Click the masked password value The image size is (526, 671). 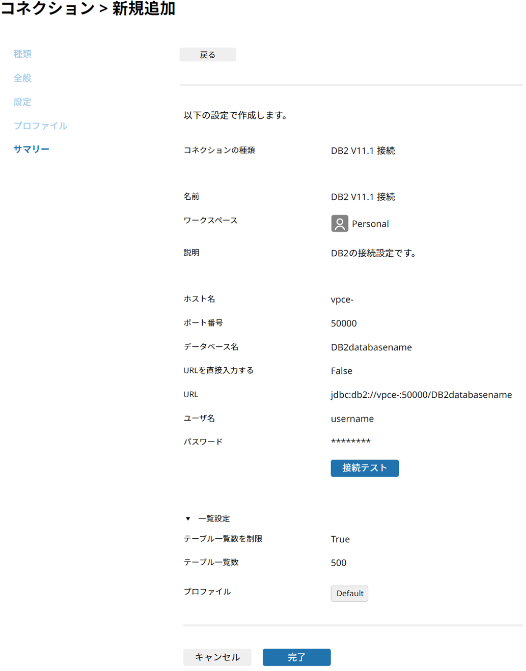tap(351, 441)
